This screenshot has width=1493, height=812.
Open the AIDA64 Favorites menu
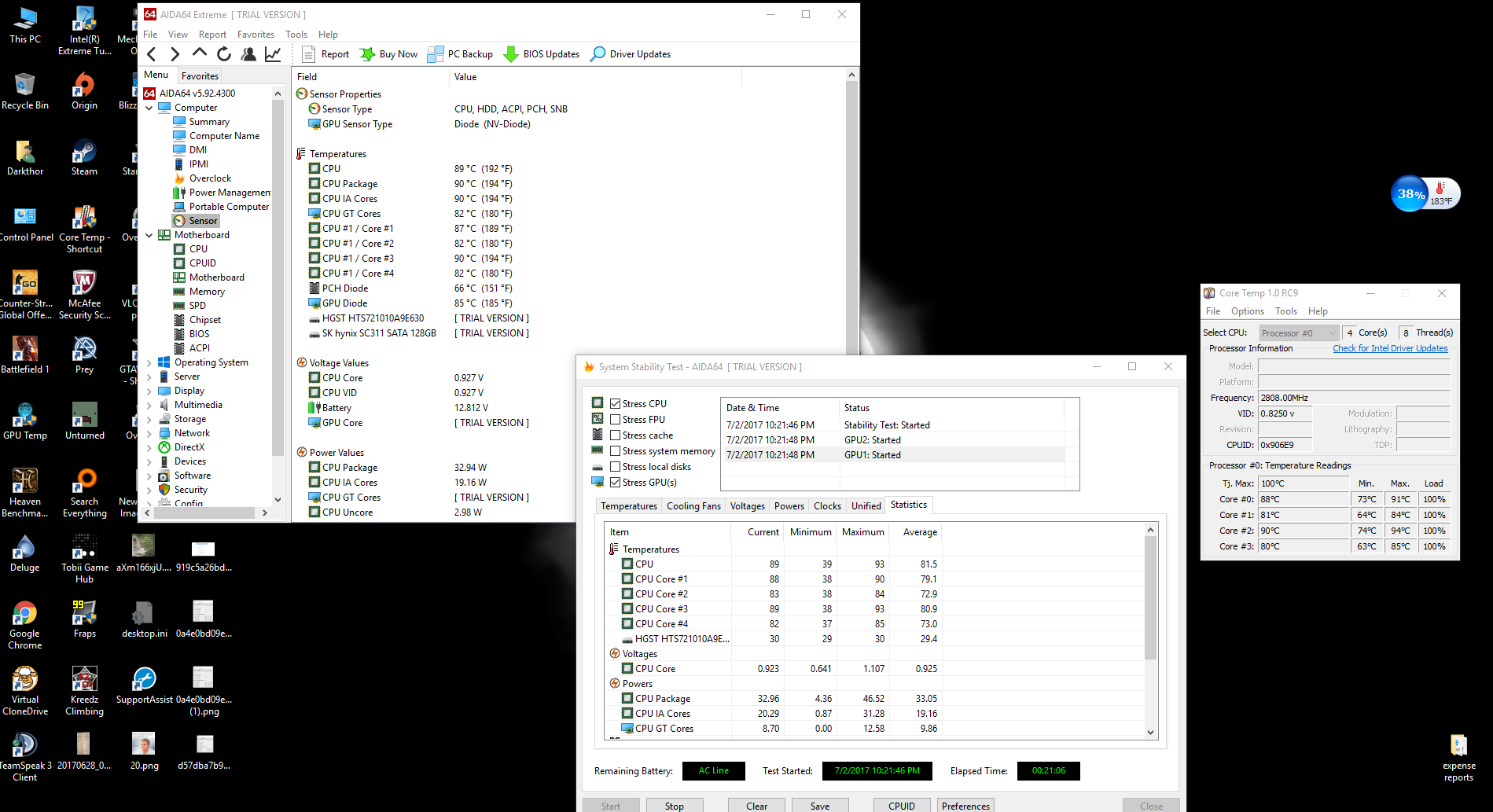coord(256,35)
